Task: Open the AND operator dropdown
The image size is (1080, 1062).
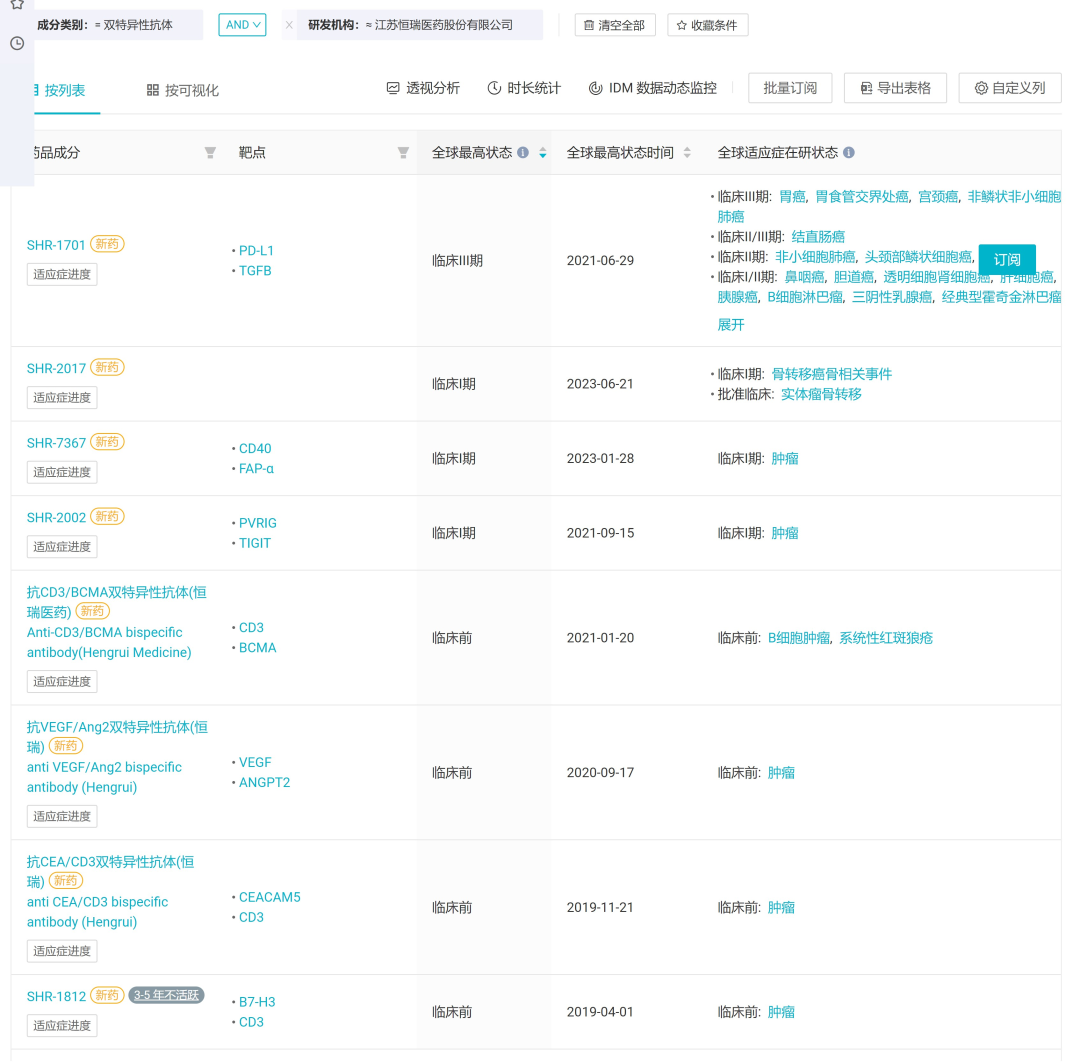Action: pyautogui.click(x=242, y=25)
